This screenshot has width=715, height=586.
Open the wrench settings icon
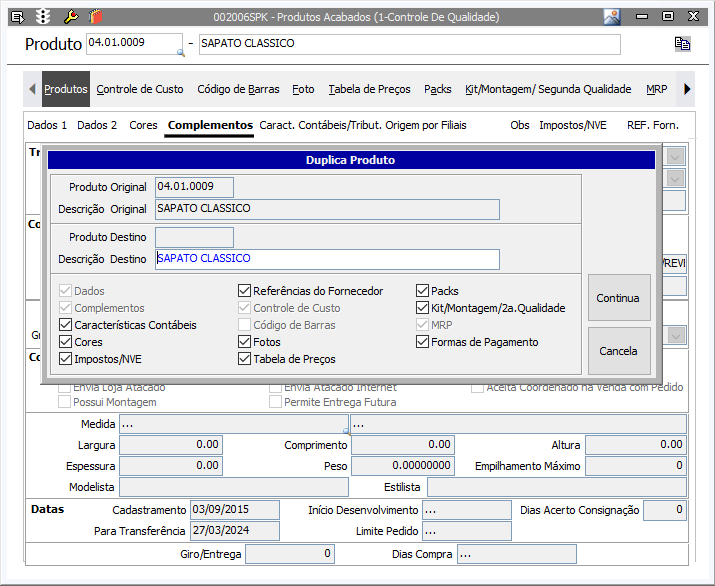tap(70, 16)
